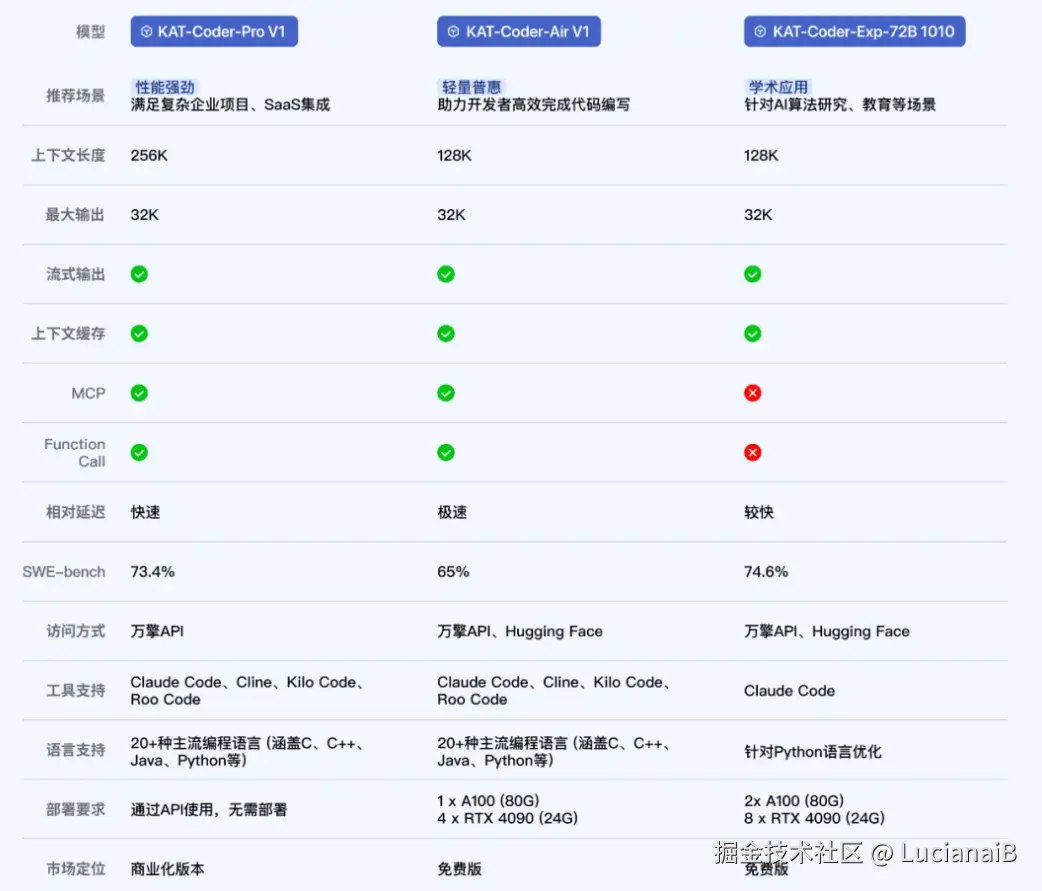Click 针对AI算法研究、教育等场景 description

point(840,104)
